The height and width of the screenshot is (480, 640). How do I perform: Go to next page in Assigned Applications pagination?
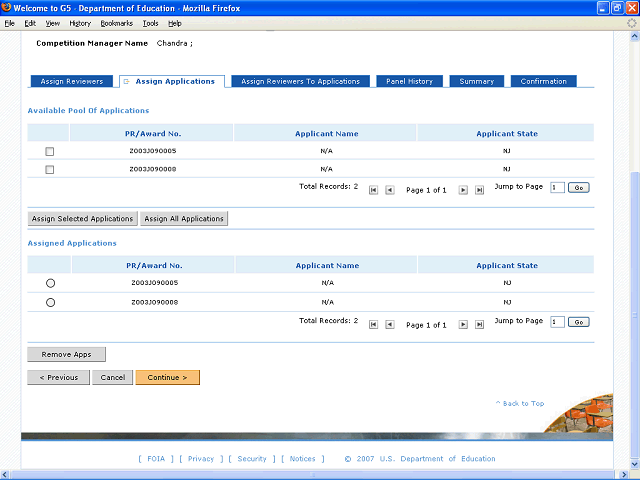463,324
